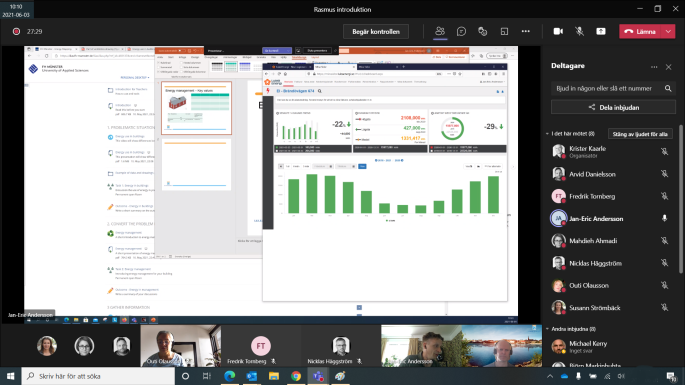Click the 'Bjud in någon' input field
This screenshot has width=685, height=385.
(607, 88)
